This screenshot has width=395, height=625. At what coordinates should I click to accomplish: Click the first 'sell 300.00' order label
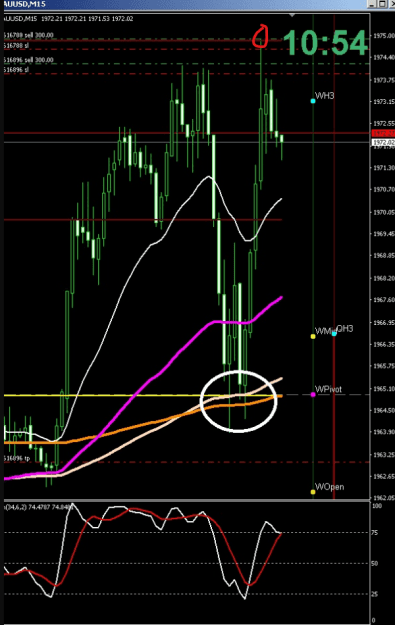28,35
